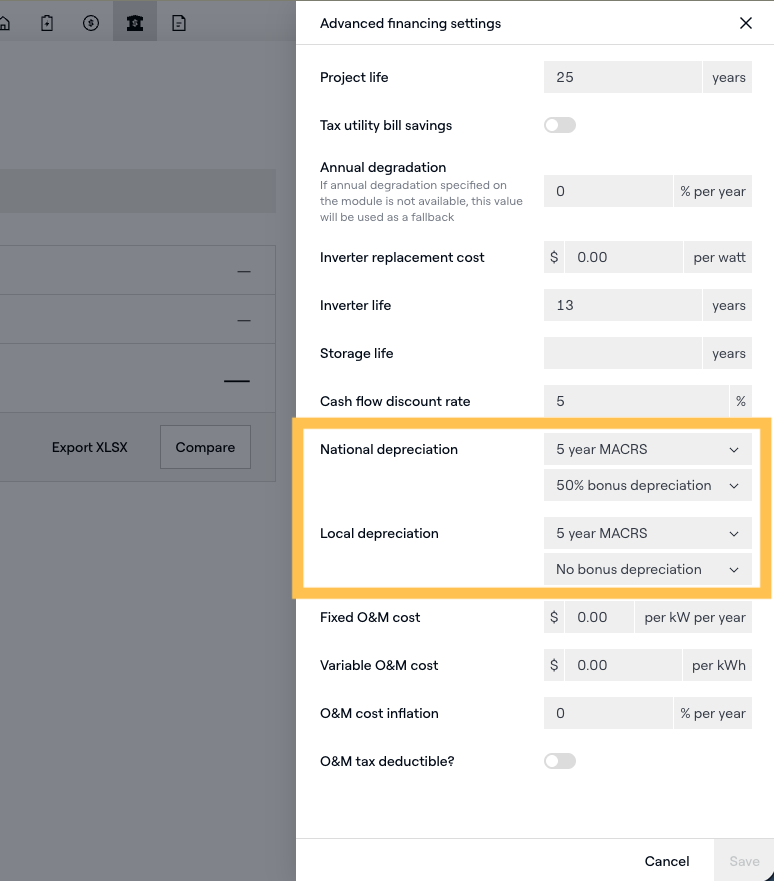774x881 pixels.
Task: Select the bank financing icon tab
Action: 135,23
